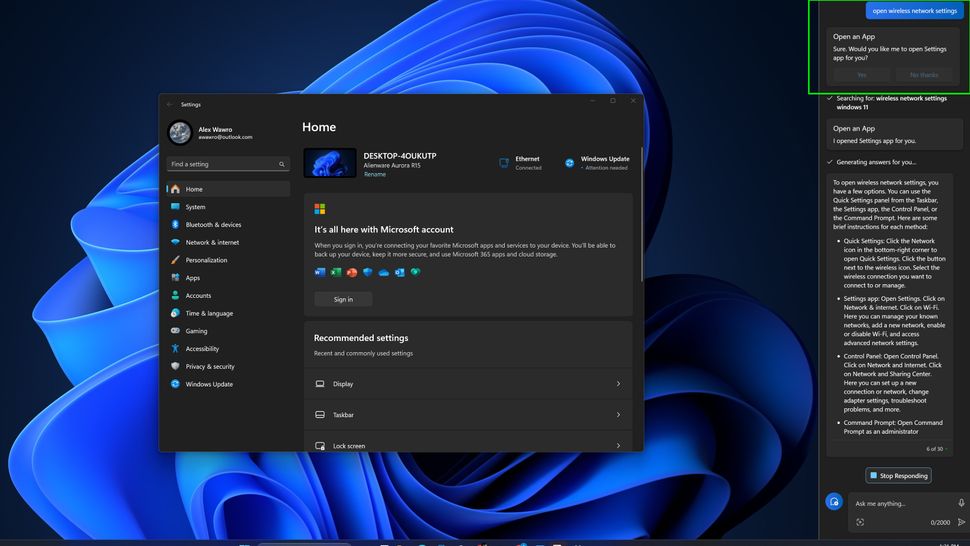Click the Time & language globe icon
The height and width of the screenshot is (546, 970).
pyautogui.click(x=175, y=313)
